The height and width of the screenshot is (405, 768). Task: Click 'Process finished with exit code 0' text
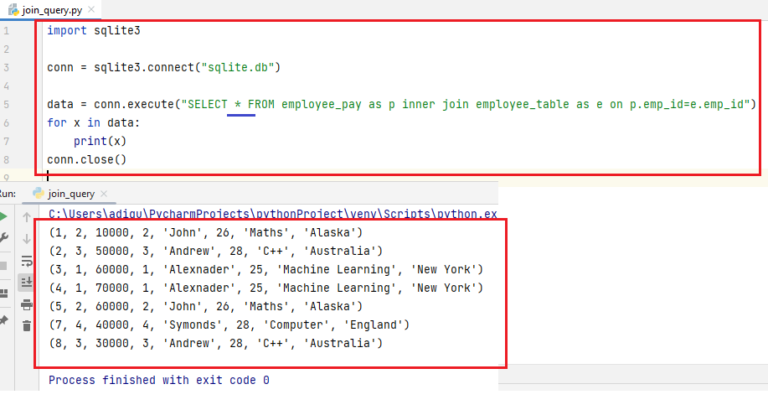(159, 380)
